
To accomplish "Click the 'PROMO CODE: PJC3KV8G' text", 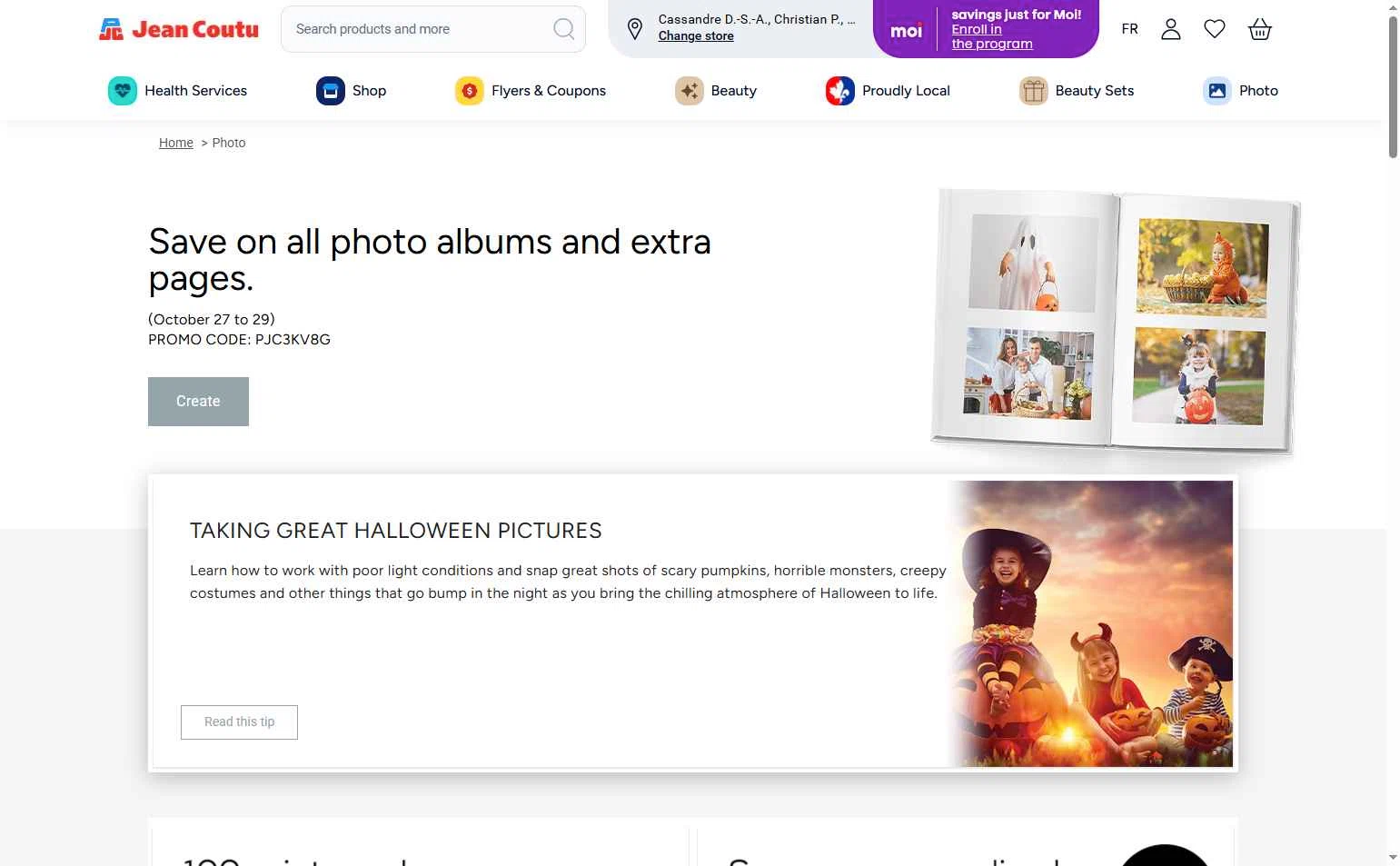I will click(239, 340).
